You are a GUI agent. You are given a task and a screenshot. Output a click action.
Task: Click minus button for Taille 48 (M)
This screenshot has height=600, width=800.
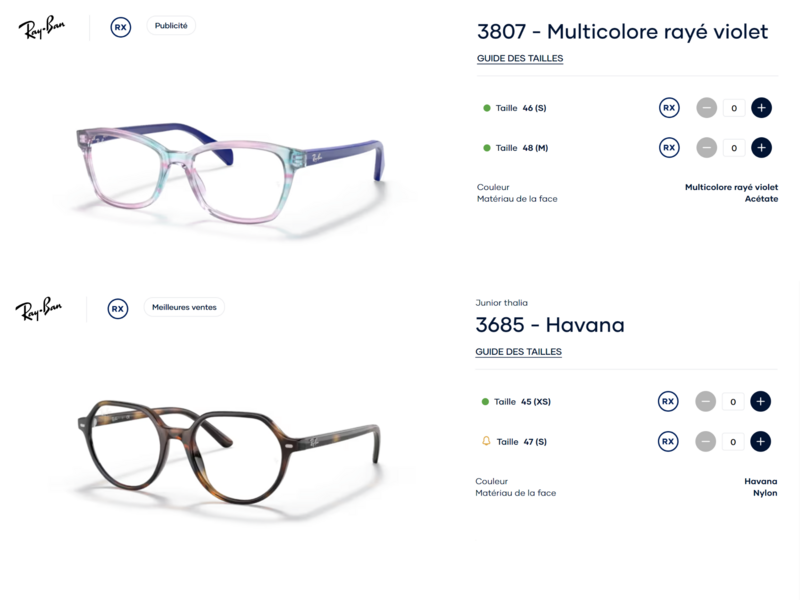tap(707, 148)
